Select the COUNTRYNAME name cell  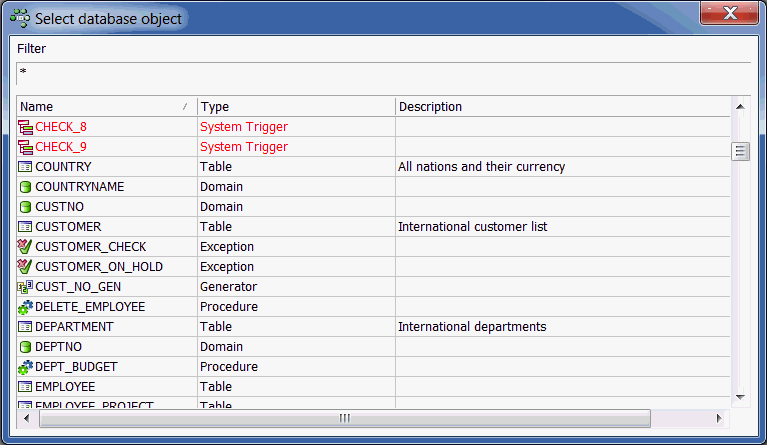[x=80, y=187]
